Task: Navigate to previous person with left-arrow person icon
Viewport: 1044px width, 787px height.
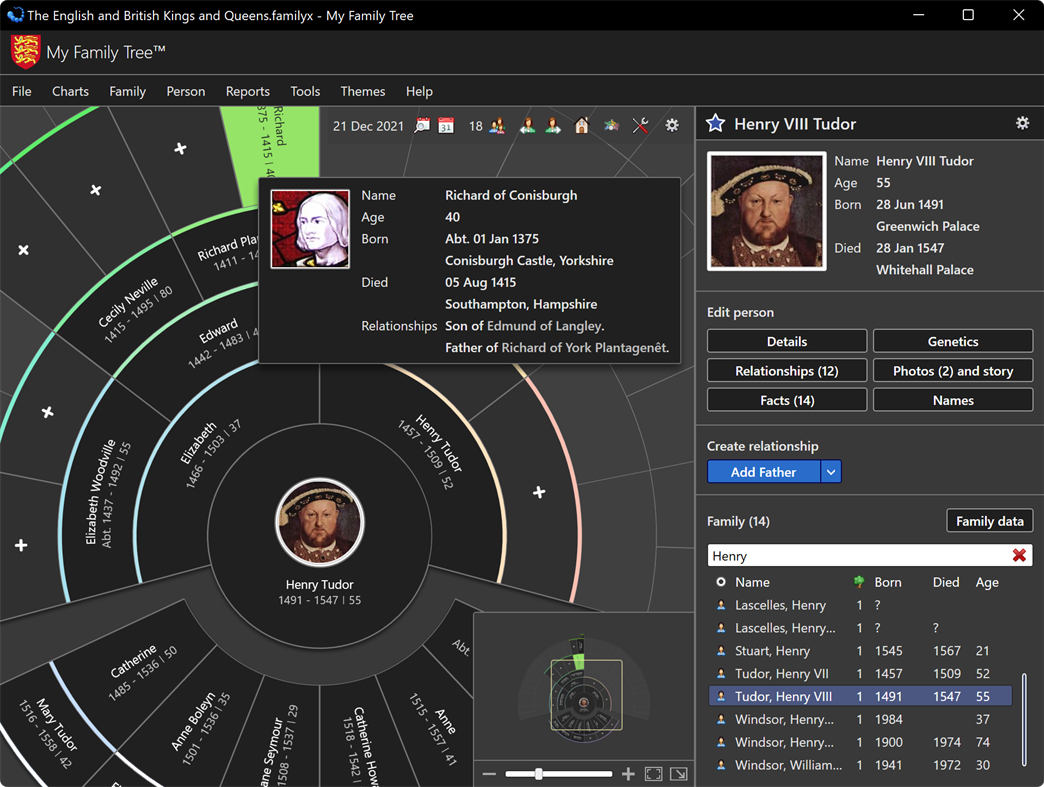Action: tap(528, 126)
